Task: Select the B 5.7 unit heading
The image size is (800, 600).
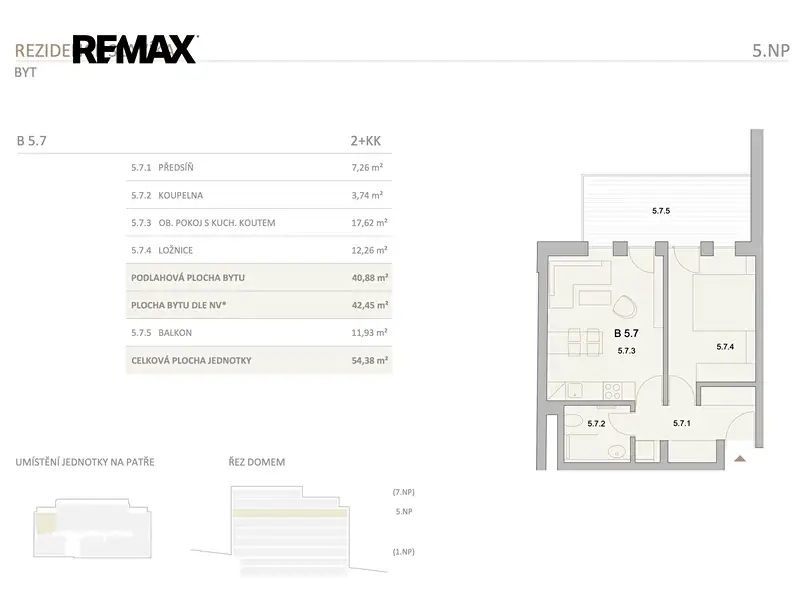Action: point(32,141)
